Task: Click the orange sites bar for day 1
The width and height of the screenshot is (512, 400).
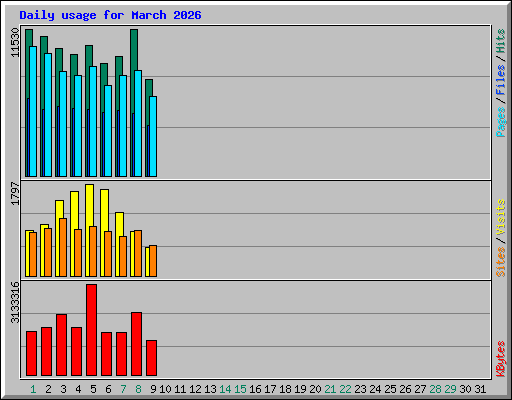Action: (x=33, y=254)
